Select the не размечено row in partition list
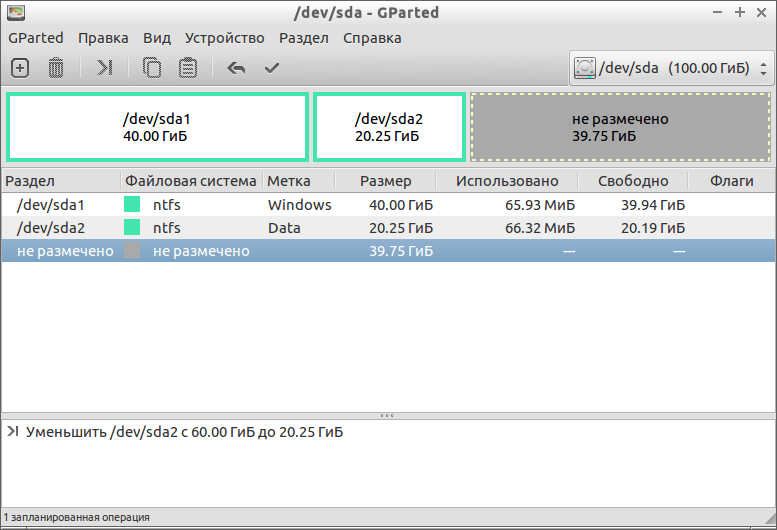 (388, 251)
